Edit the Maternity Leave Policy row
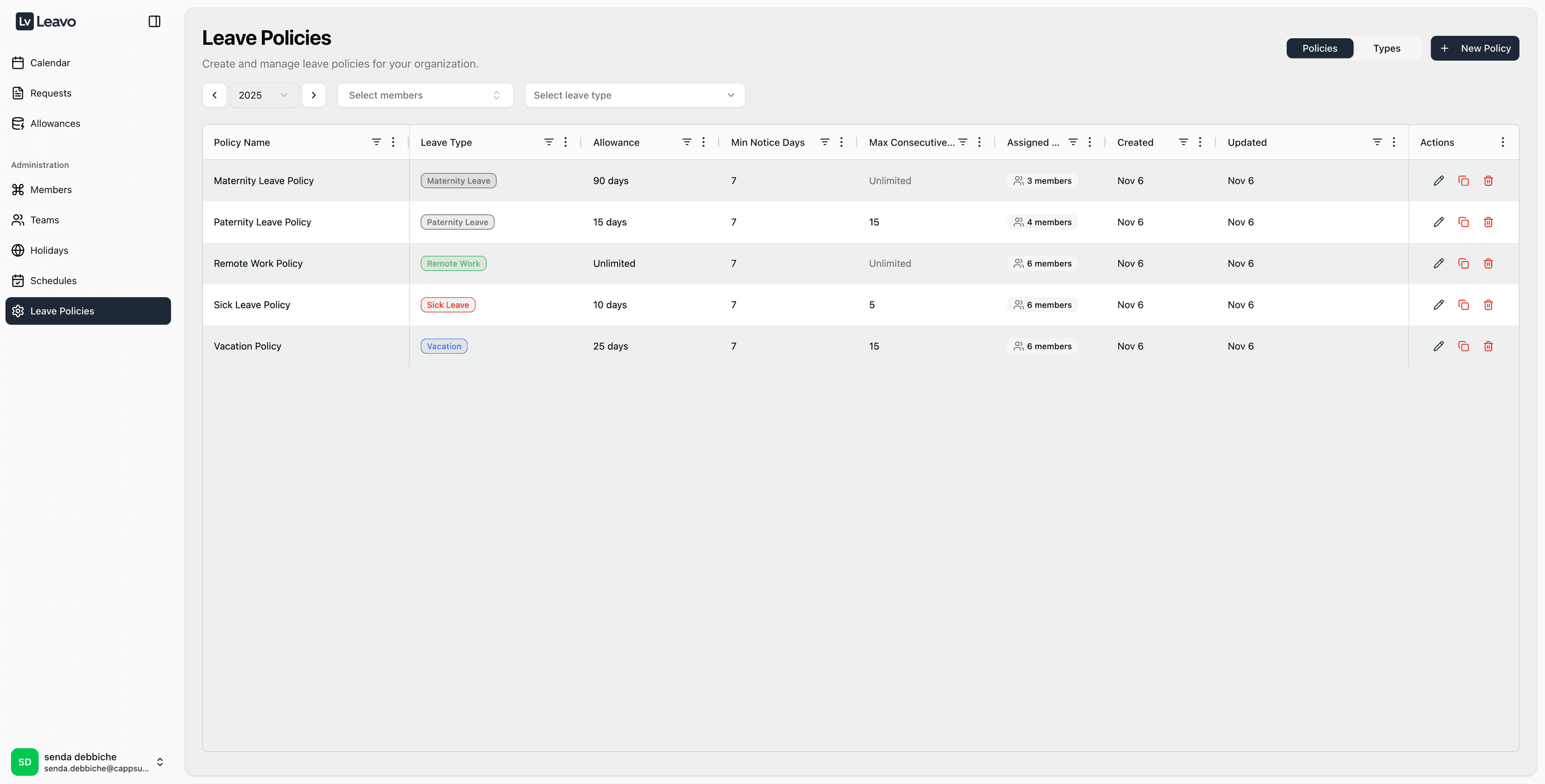Image resolution: width=1545 pixels, height=784 pixels. tap(1438, 181)
